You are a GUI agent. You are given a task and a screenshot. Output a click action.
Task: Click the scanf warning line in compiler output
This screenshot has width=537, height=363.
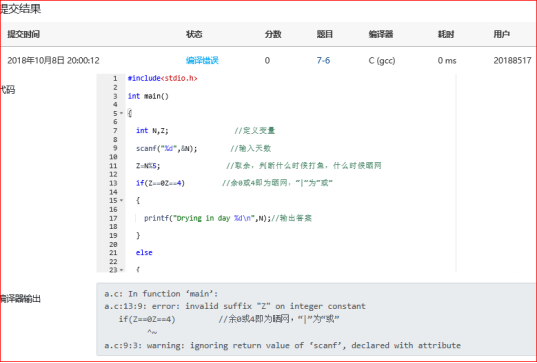click(x=283, y=346)
